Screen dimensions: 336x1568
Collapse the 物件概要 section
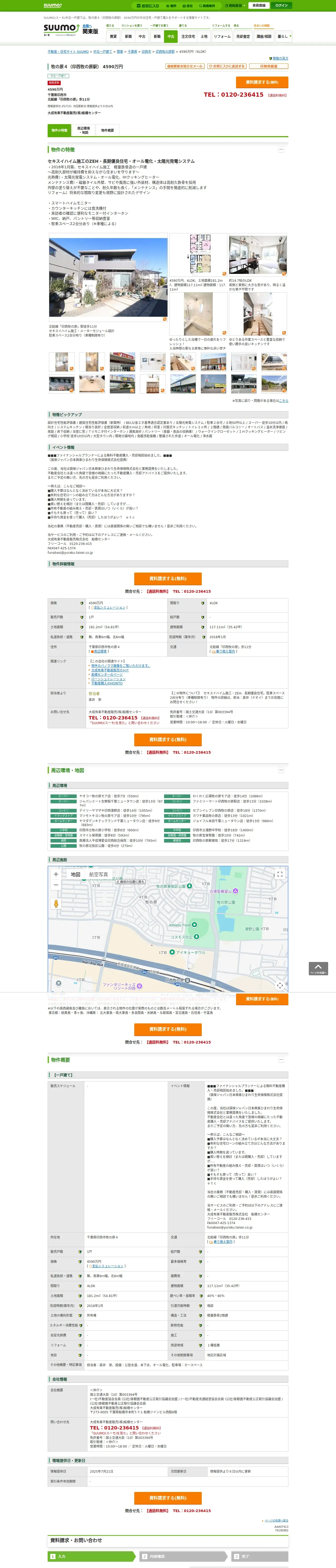(281, 1060)
